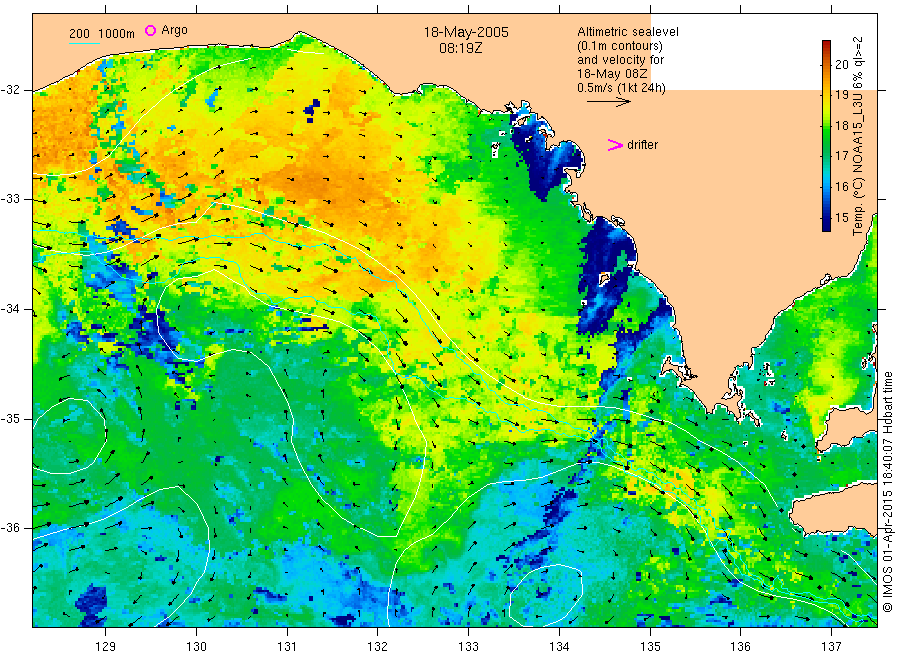Screen dimensions: 900x660
Task: Click the longitude label 134
Action: (559, 647)
